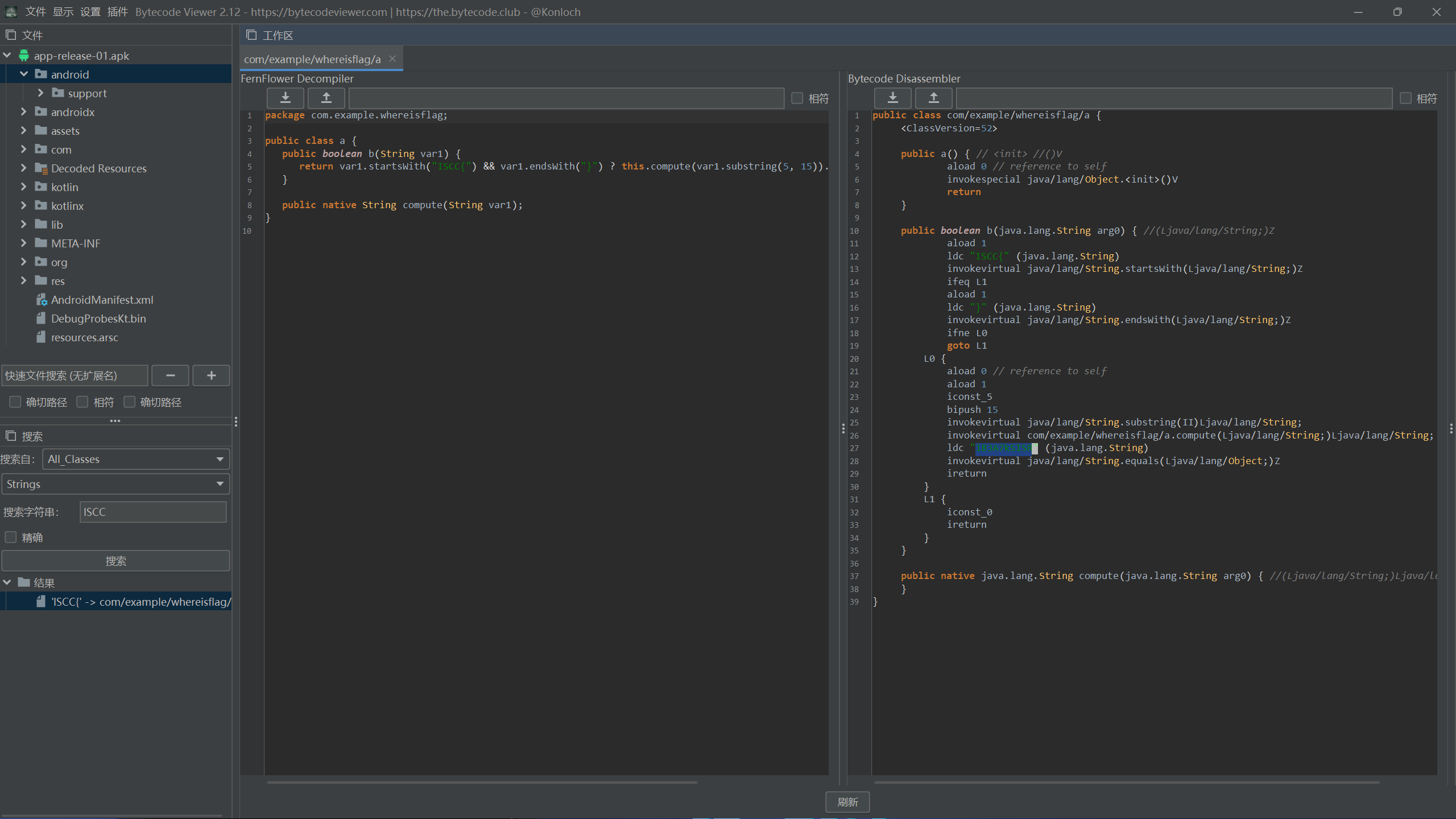Open the 插件 menu
Screen dimensions: 1456x819
pos(118,12)
